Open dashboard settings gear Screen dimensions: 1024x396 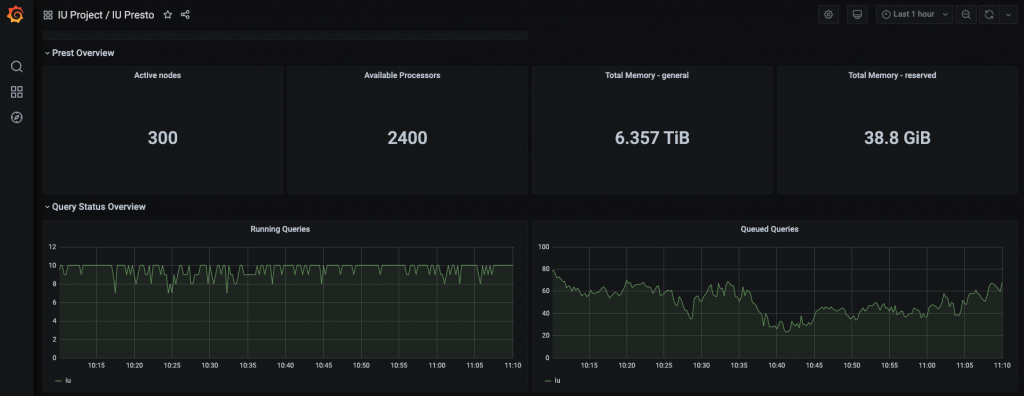pos(828,14)
